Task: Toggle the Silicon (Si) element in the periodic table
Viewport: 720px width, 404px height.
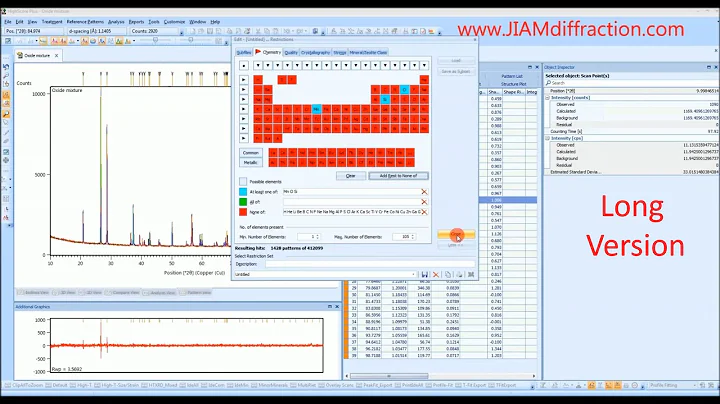Action: (385, 99)
